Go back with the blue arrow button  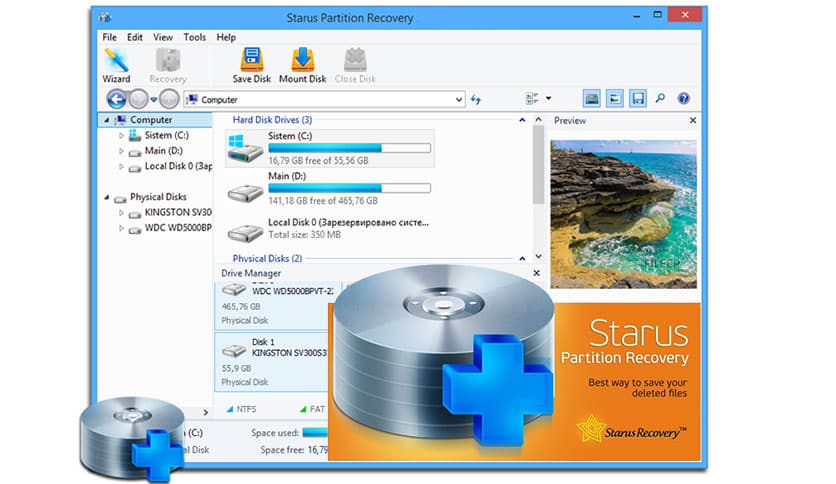[x=117, y=99]
